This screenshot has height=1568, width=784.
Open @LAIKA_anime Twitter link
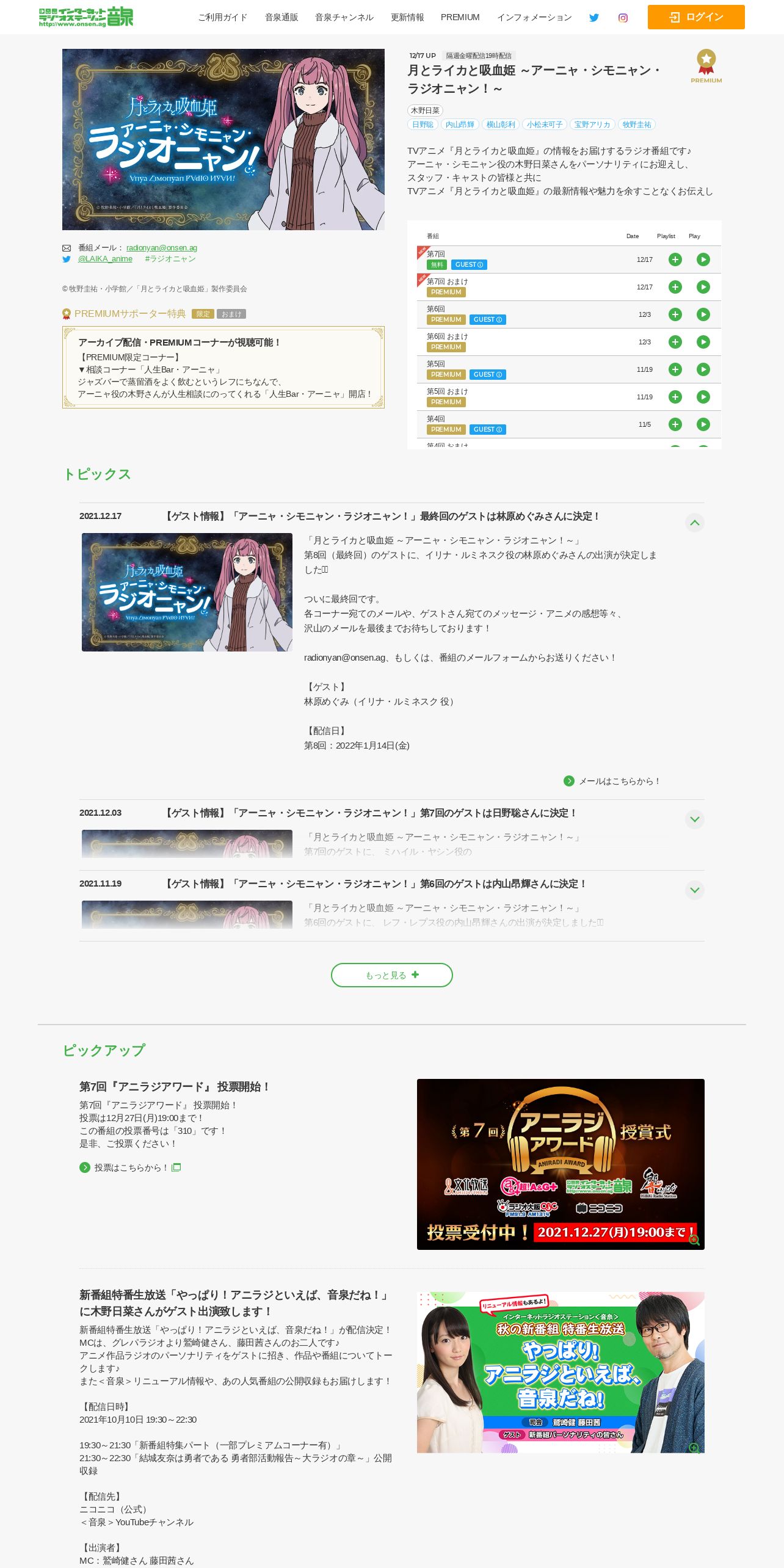pyautogui.click(x=105, y=259)
